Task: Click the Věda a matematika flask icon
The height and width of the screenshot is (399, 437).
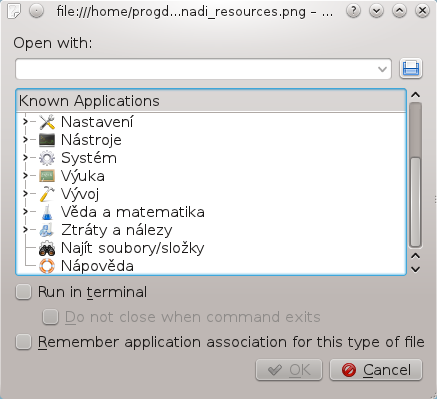Action: point(47,212)
